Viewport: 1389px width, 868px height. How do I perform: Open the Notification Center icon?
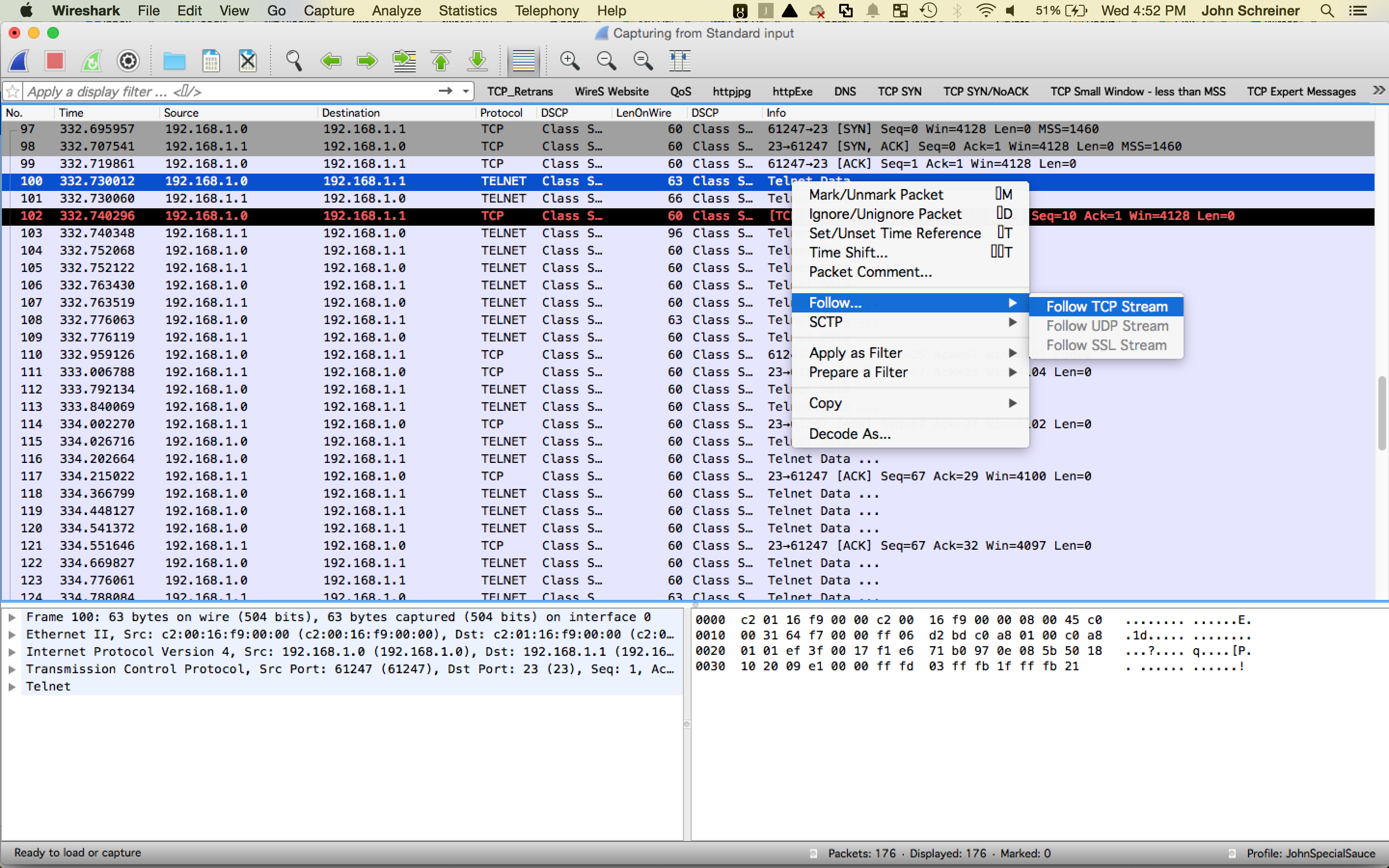[1358, 10]
